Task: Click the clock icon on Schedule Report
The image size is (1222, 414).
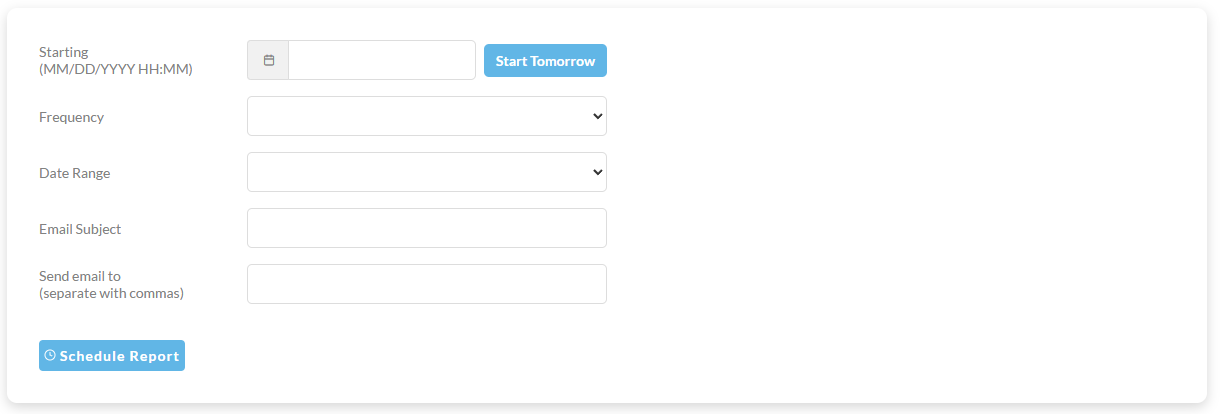Action: (50, 356)
